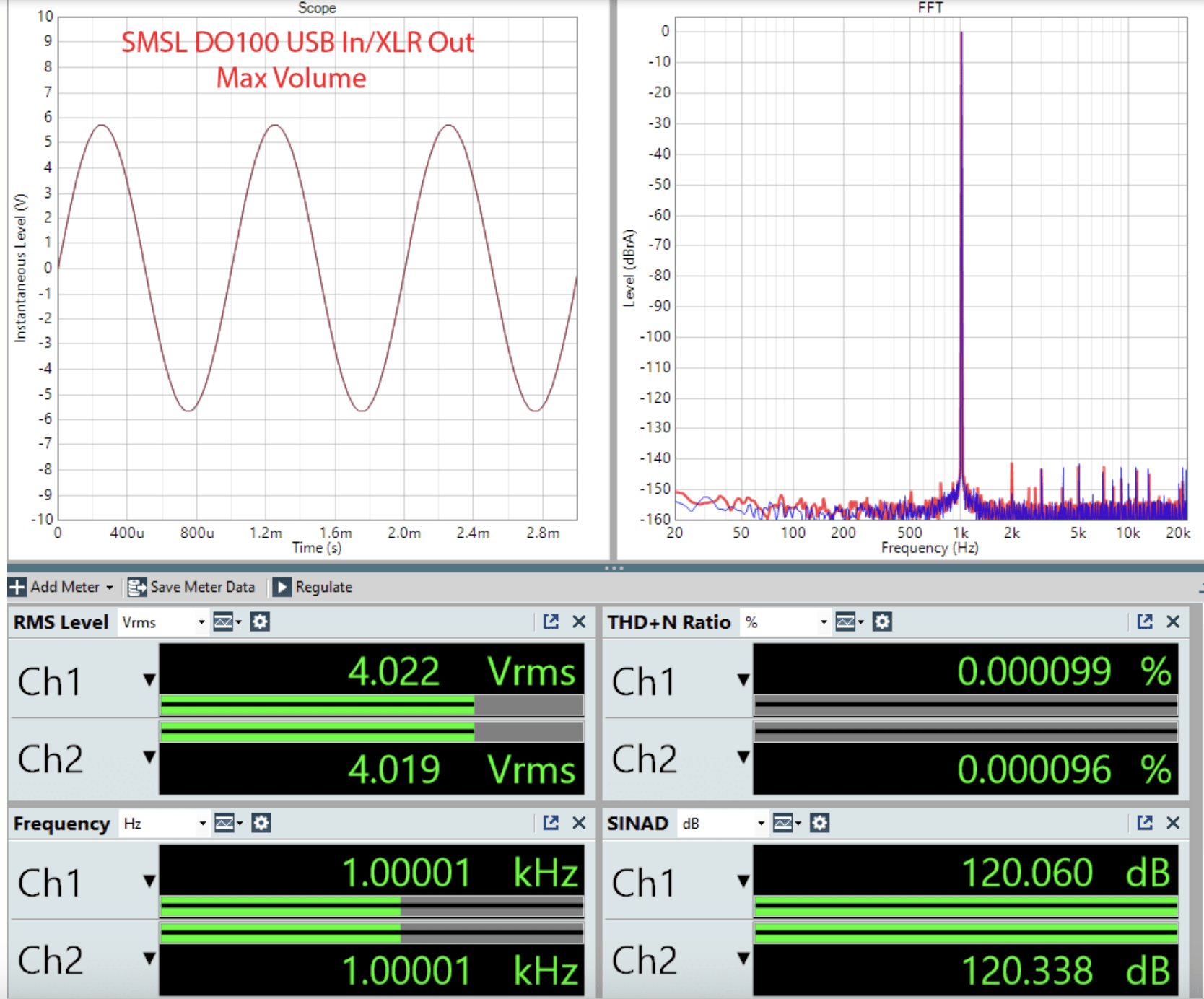Close the THD+N Ratio meter
Screen dimensions: 1204x999
pyautogui.click(x=1173, y=621)
